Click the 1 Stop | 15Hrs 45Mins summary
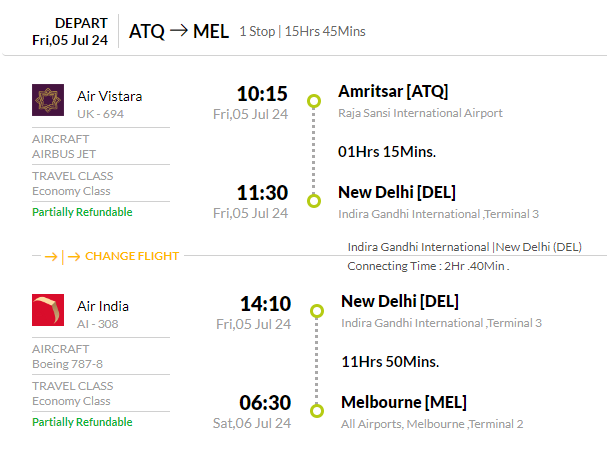The image size is (607, 464). 302,31
